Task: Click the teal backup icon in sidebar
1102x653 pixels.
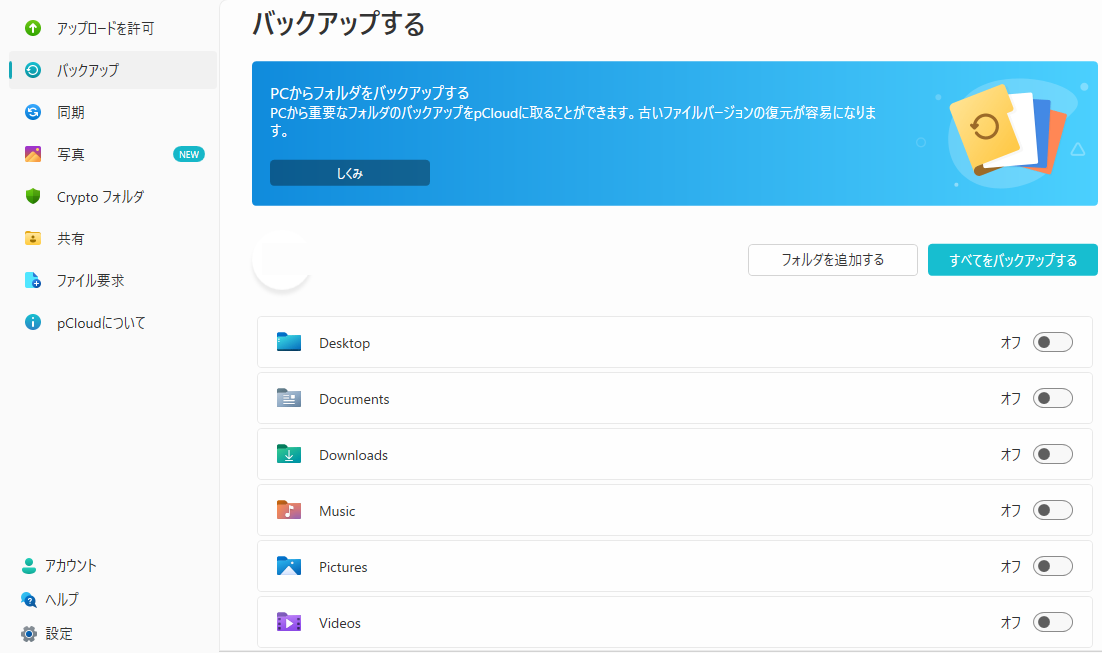Action: tap(33, 70)
